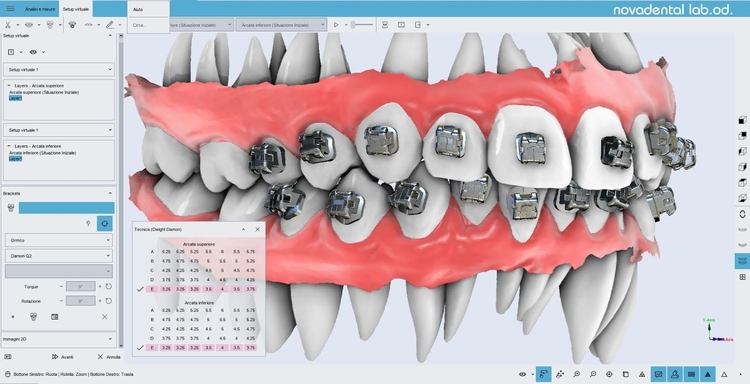Toggle the bottom bar eye visibility icon
This screenshot has width=750, height=384.
(522, 374)
